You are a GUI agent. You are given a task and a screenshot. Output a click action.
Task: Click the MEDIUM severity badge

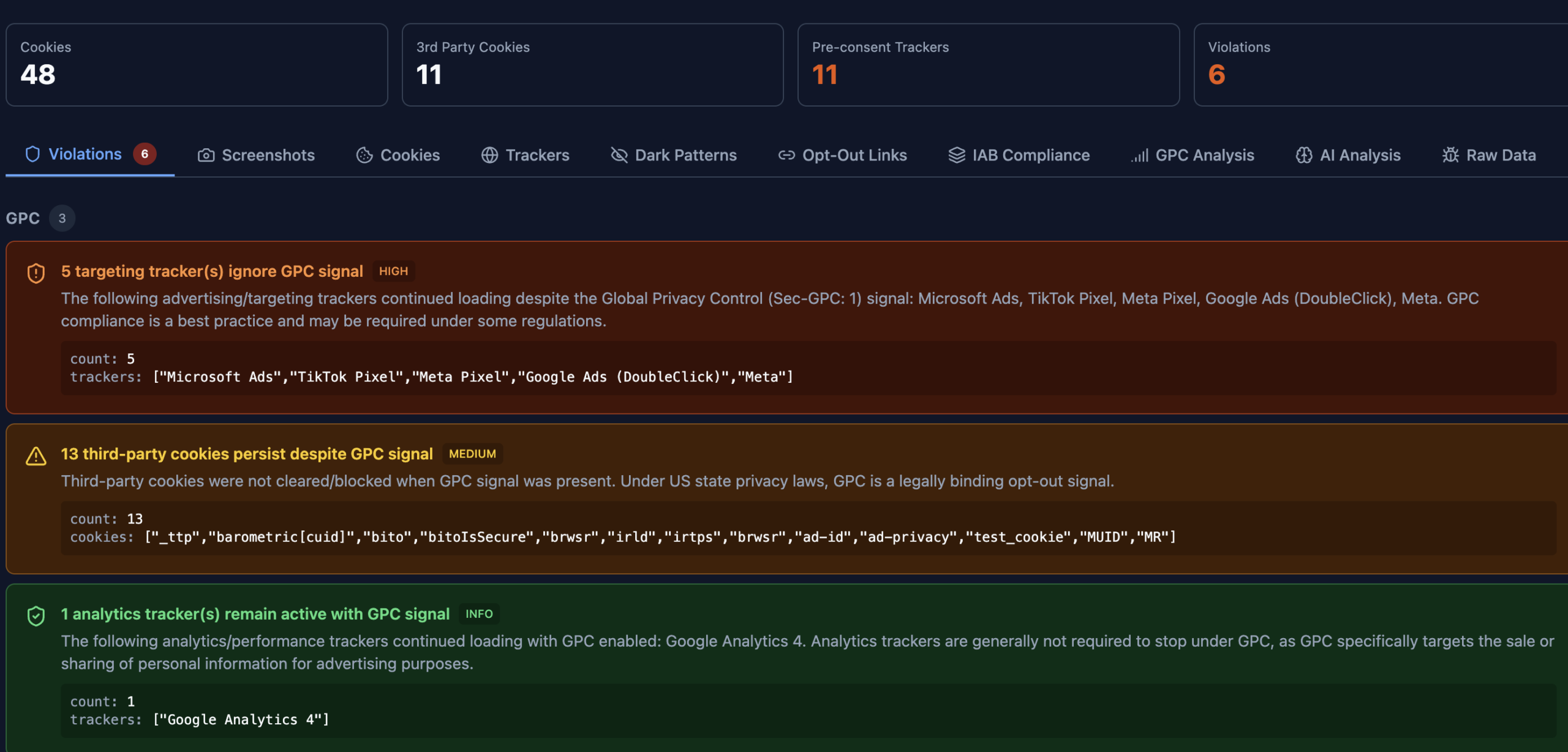(472, 454)
